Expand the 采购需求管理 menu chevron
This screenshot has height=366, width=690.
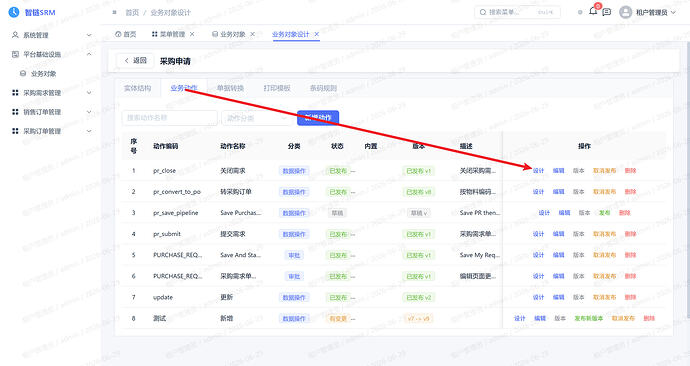point(89,93)
